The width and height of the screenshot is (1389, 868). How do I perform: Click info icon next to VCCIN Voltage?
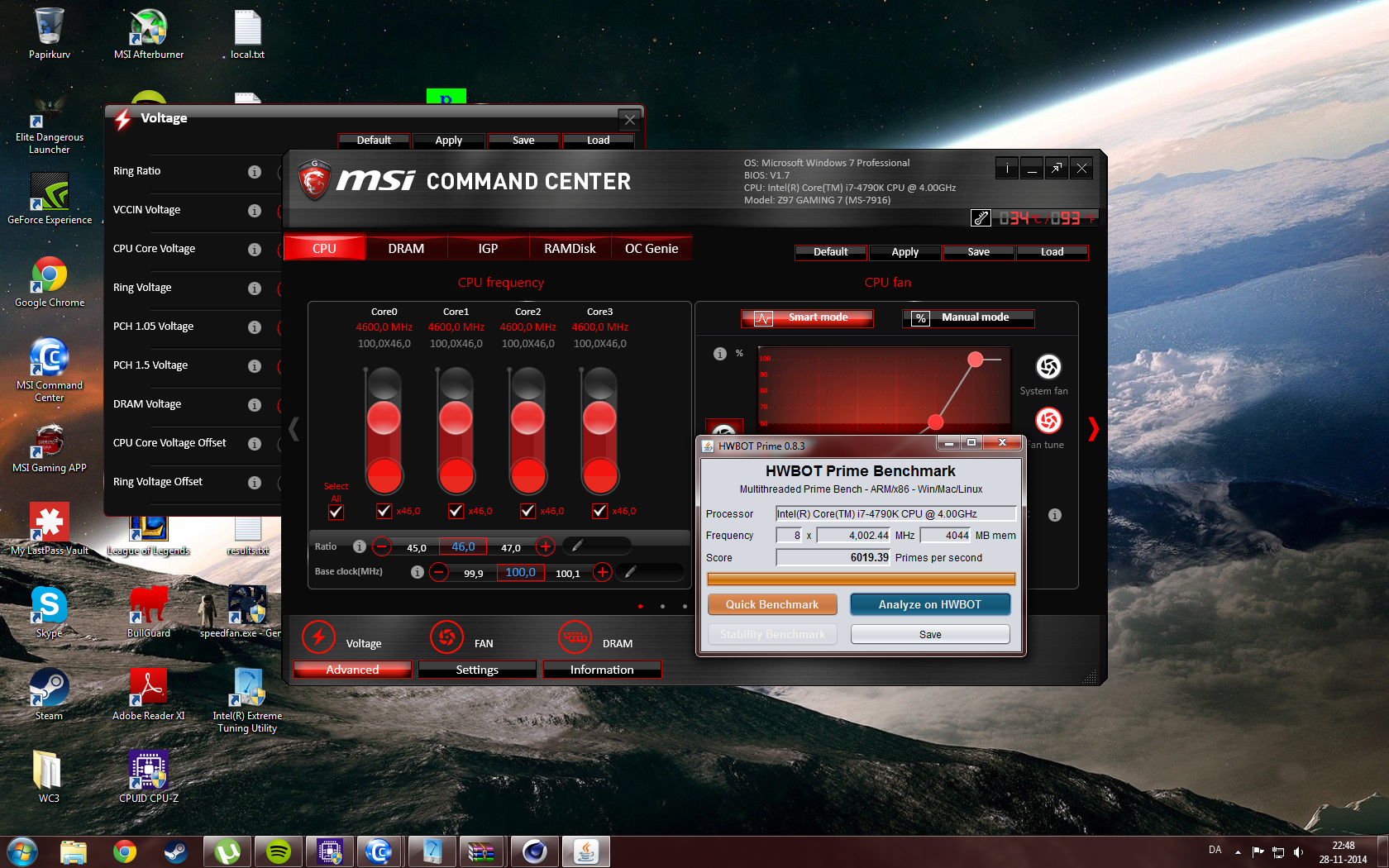(x=255, y=211)
